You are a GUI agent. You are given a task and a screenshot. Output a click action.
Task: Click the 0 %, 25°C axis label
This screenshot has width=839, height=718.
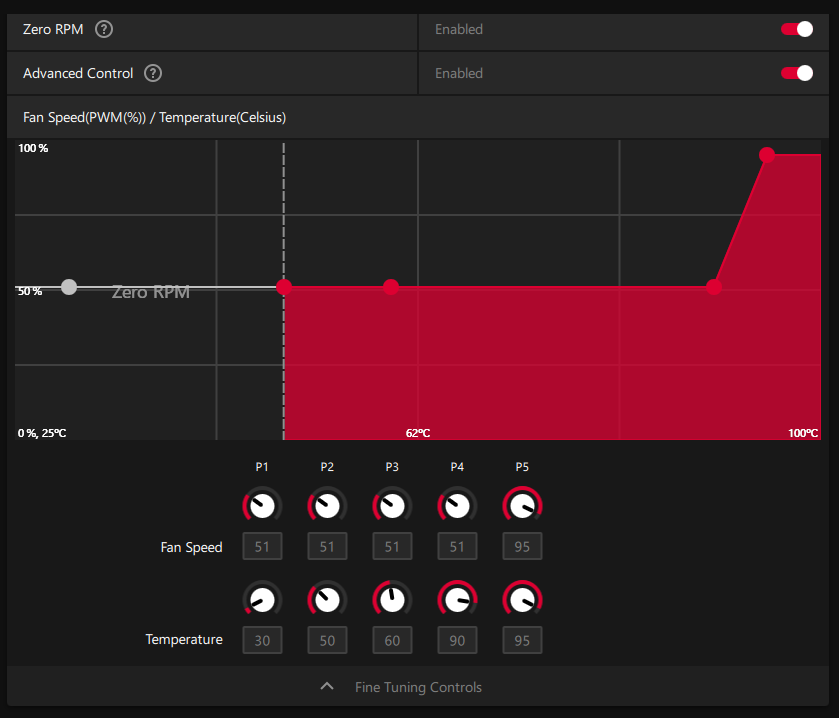pos(42,433)
